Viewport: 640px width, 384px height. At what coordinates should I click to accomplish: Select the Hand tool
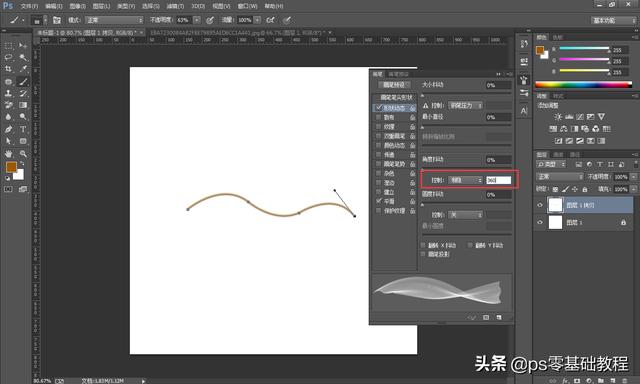8,153
